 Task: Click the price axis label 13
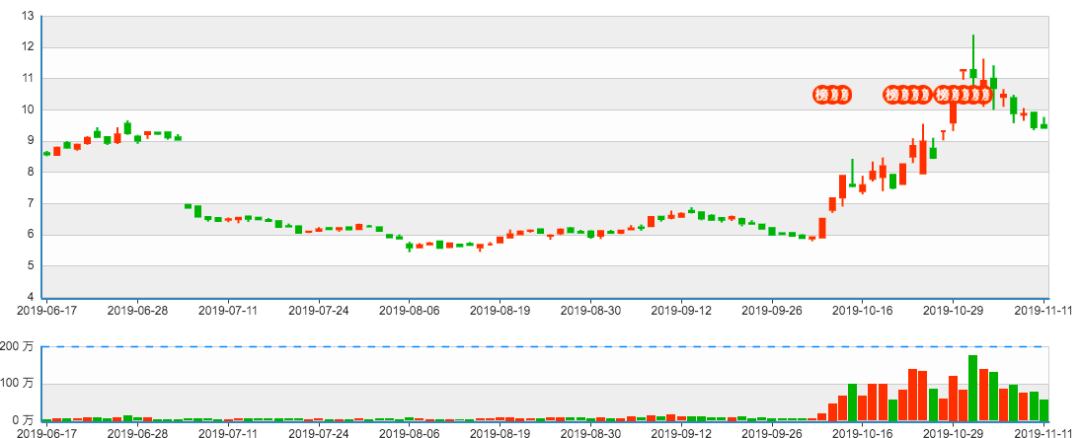tap(28, 16)
